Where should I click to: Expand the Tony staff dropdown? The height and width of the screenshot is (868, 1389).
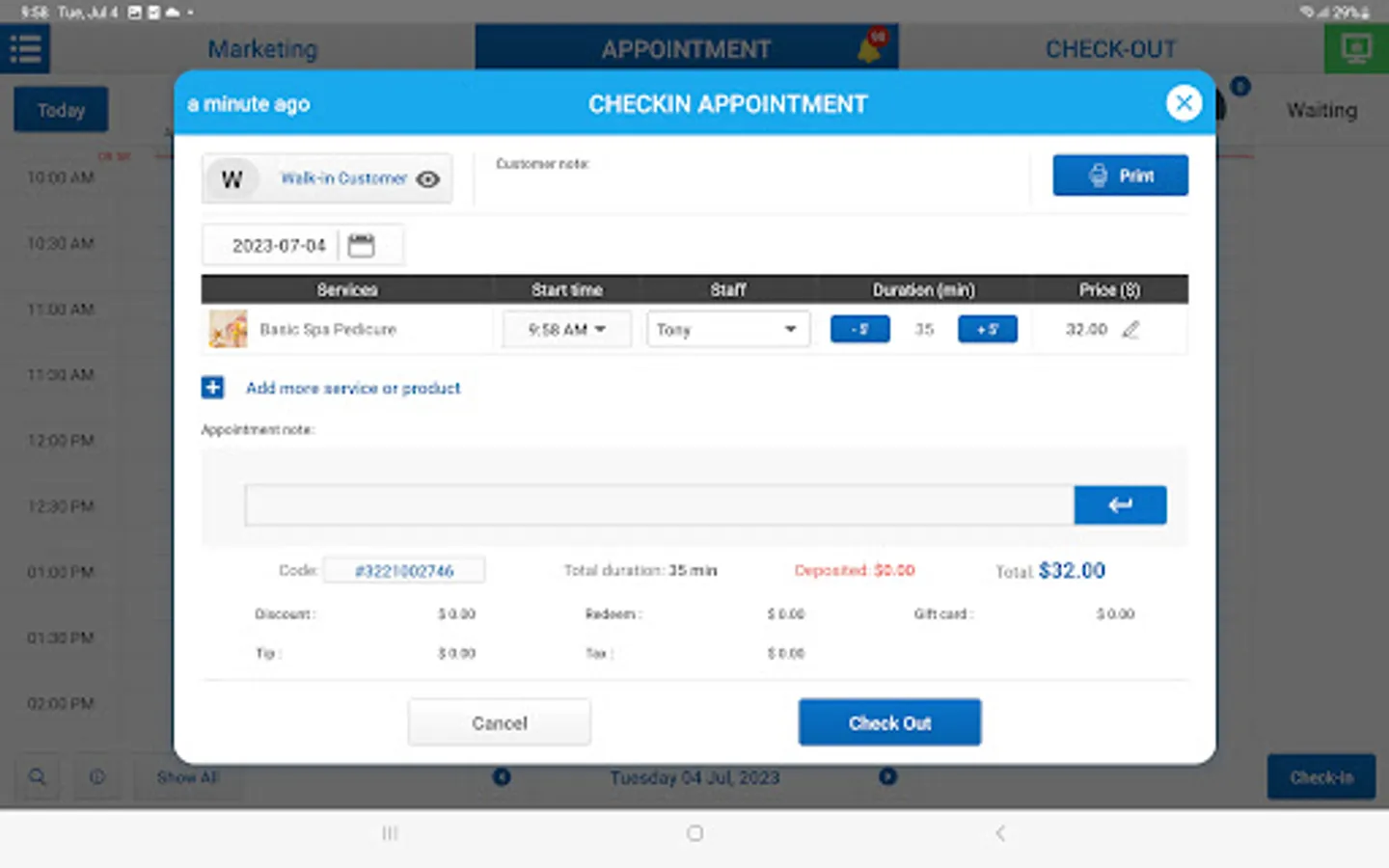click(x=728, y=330)
